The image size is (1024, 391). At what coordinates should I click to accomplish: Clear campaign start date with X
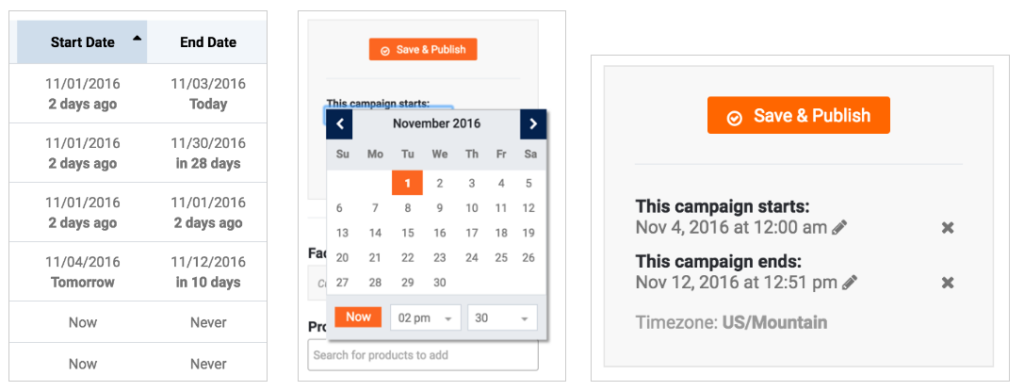pos(948,228)
